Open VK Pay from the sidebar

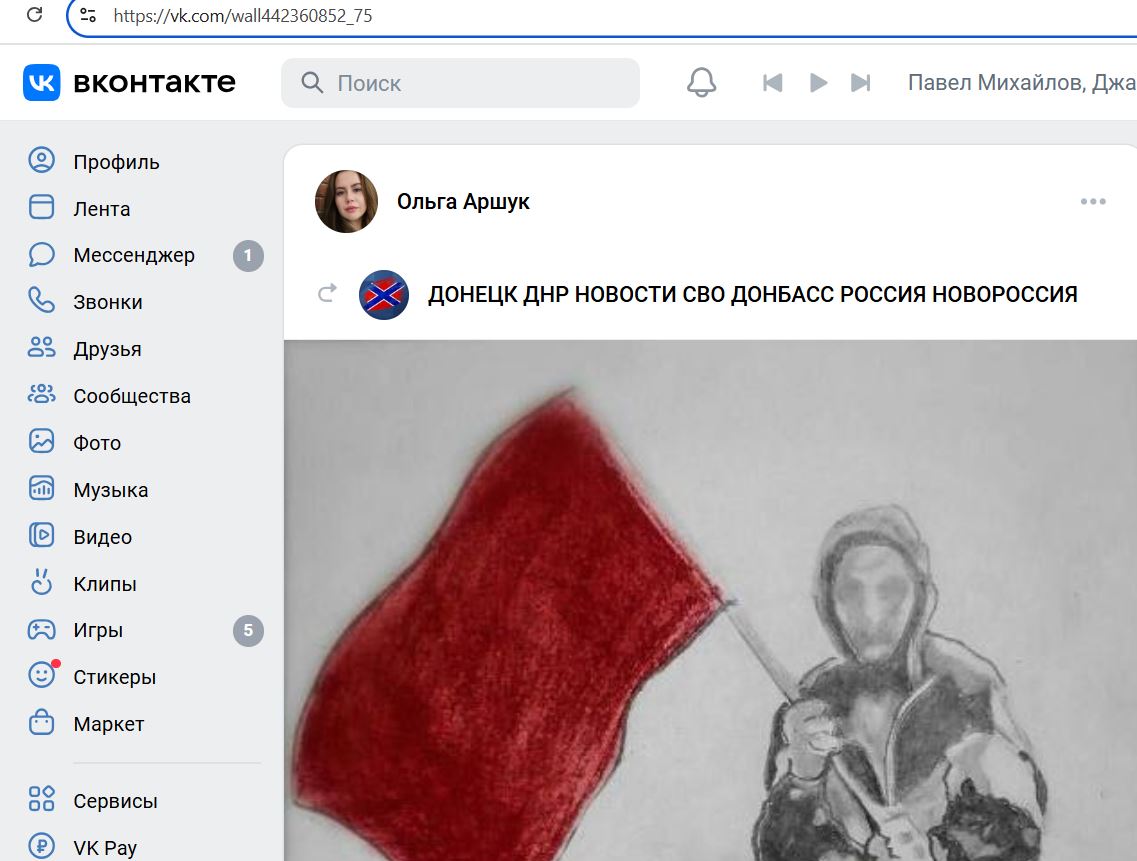coord(105,847)
